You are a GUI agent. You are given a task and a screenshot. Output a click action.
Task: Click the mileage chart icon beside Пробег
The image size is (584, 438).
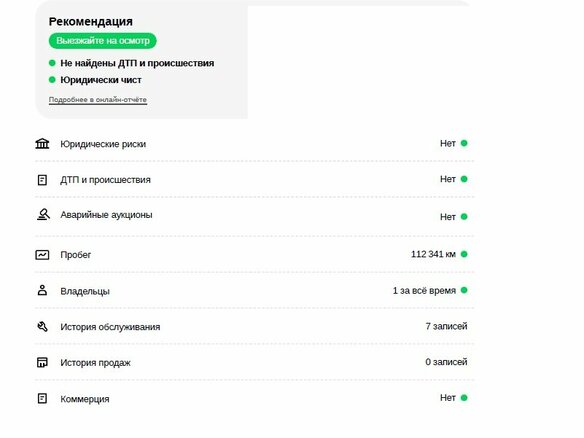(42, 255)
